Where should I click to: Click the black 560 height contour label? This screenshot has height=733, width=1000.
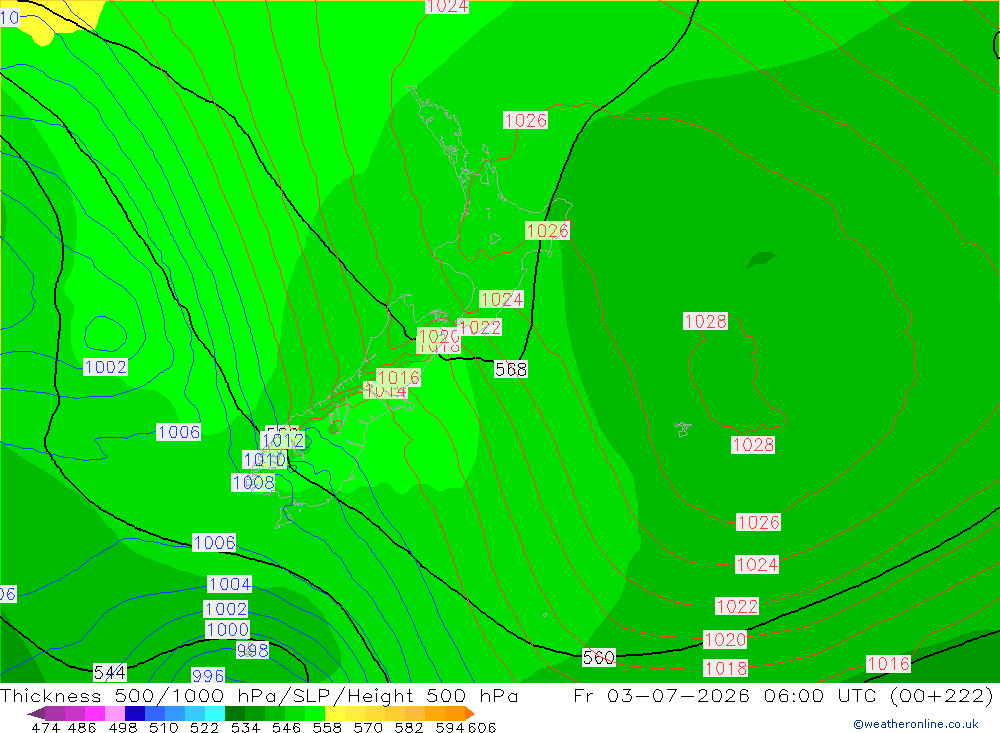[x=599, y=658]
